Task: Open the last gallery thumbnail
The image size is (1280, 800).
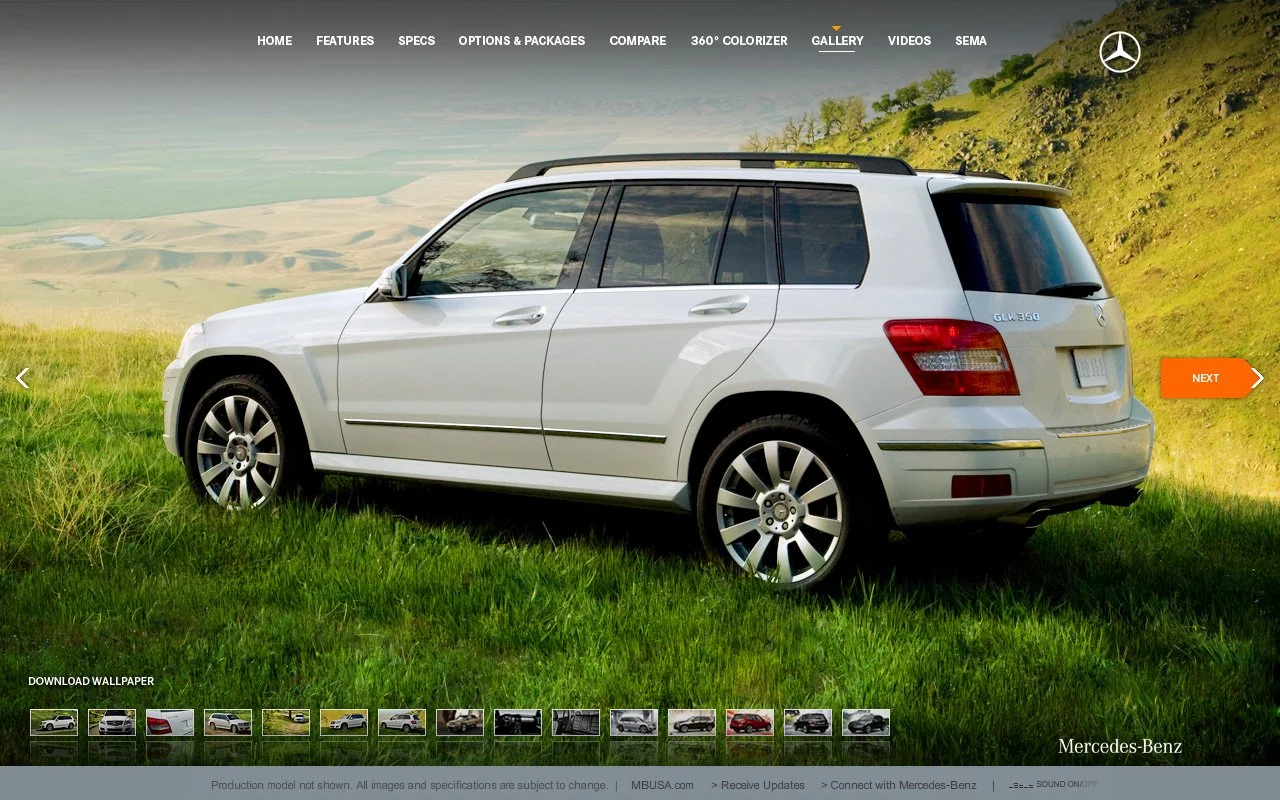Action: tap(866, 722)
